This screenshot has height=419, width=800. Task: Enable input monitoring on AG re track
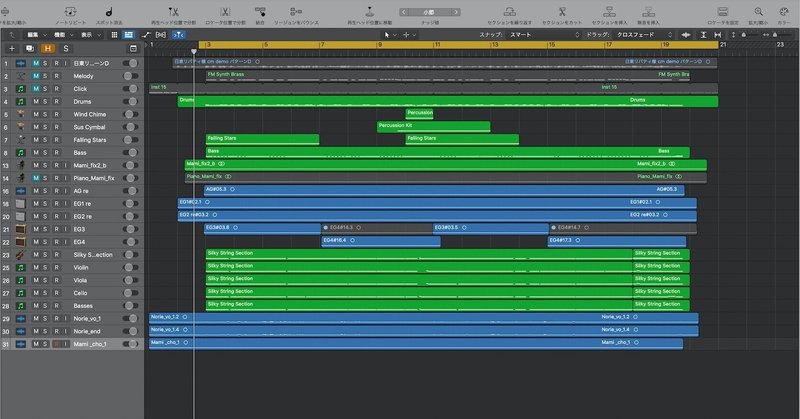[x=65, y=191]
